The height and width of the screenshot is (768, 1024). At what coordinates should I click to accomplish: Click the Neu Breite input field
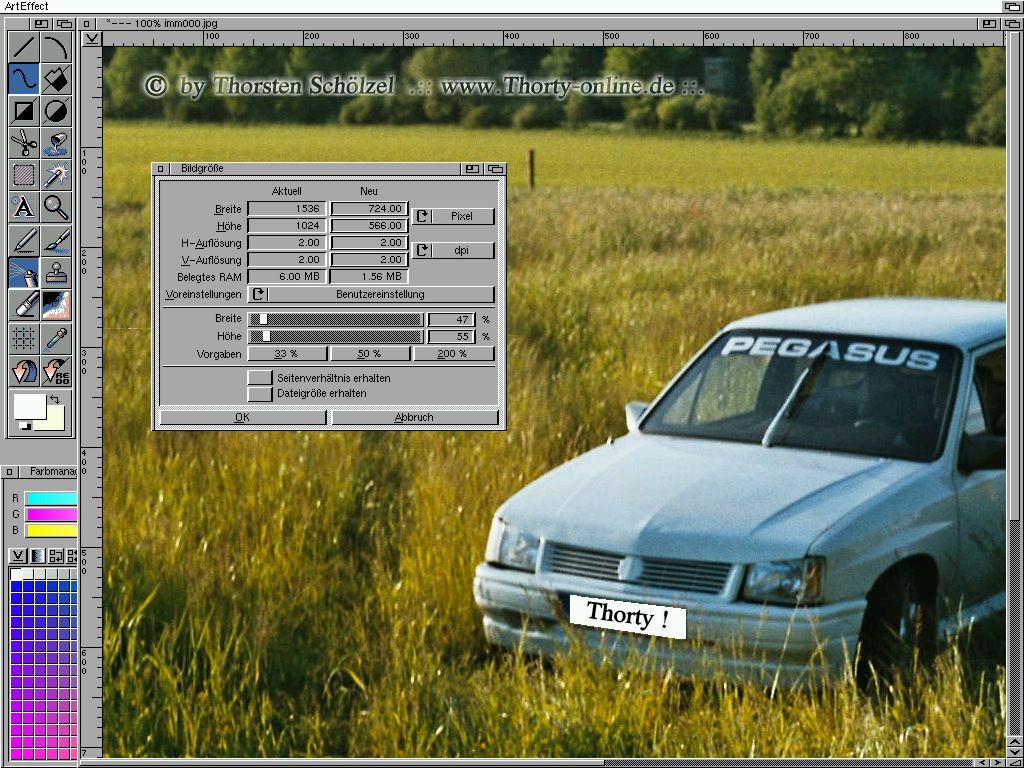tap(369, 209)
